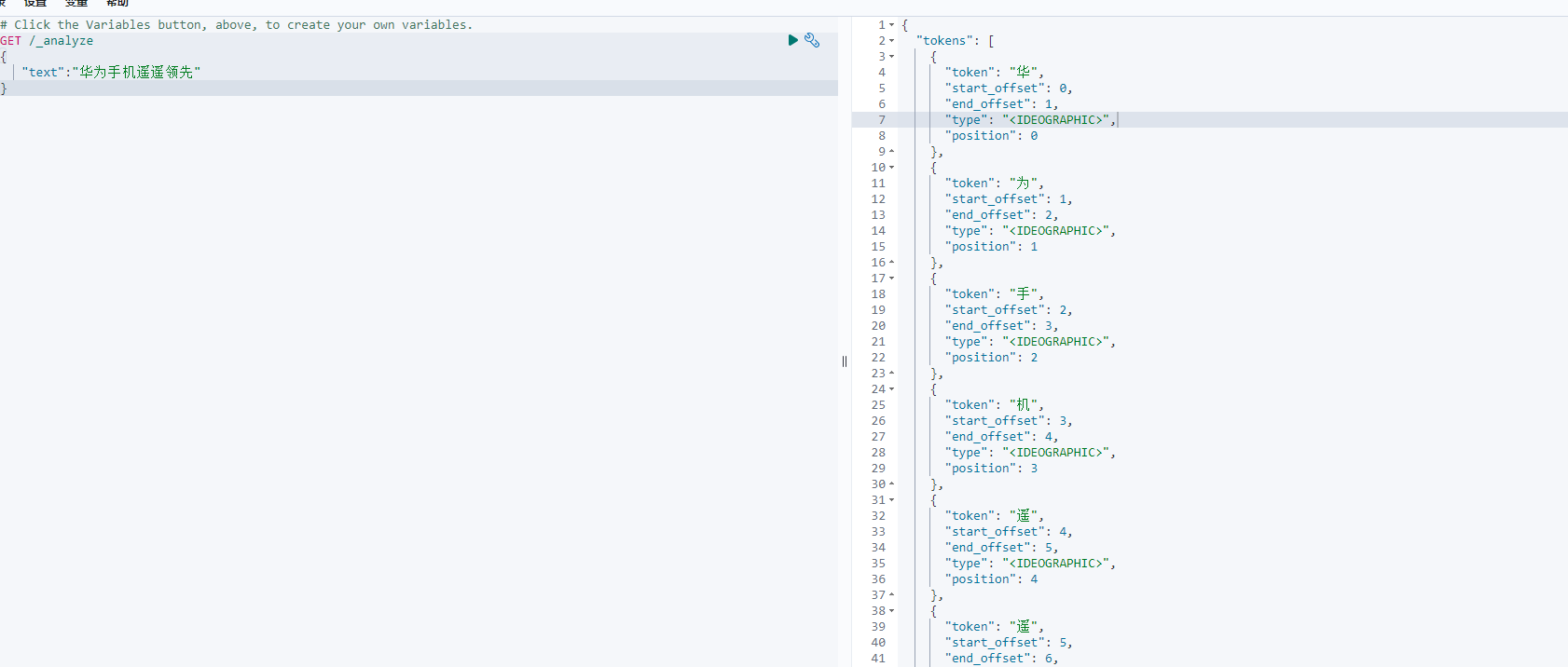Collapse the token object at line 31
The height and width of the screenshot is (667, 1568).
point(892,500)
